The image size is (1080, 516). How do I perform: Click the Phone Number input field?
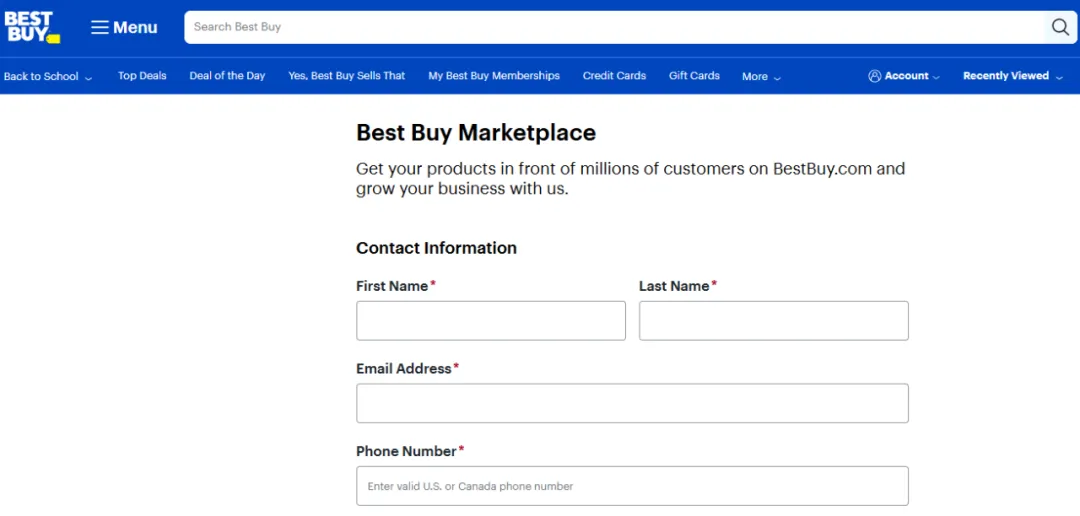click(632, 486)
